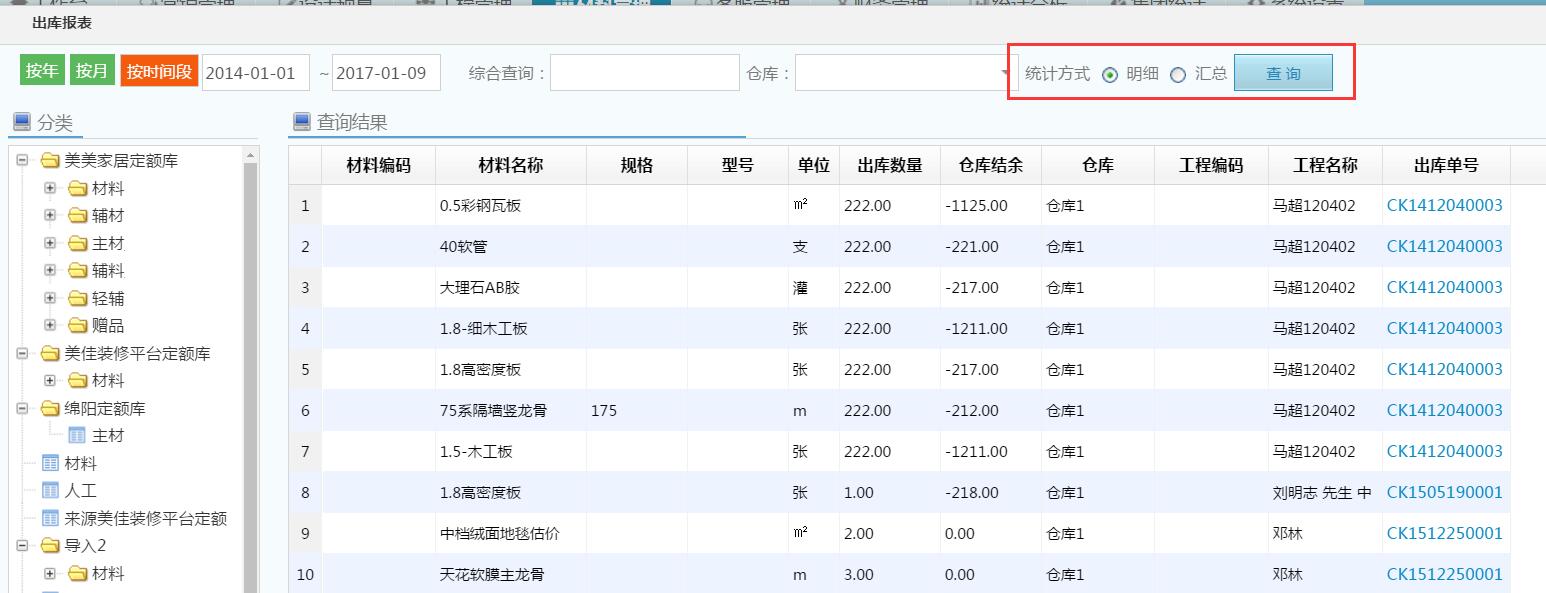Click the 赠品 folder icon
This screenshot has width=1546, height=593.
point(78,326)
